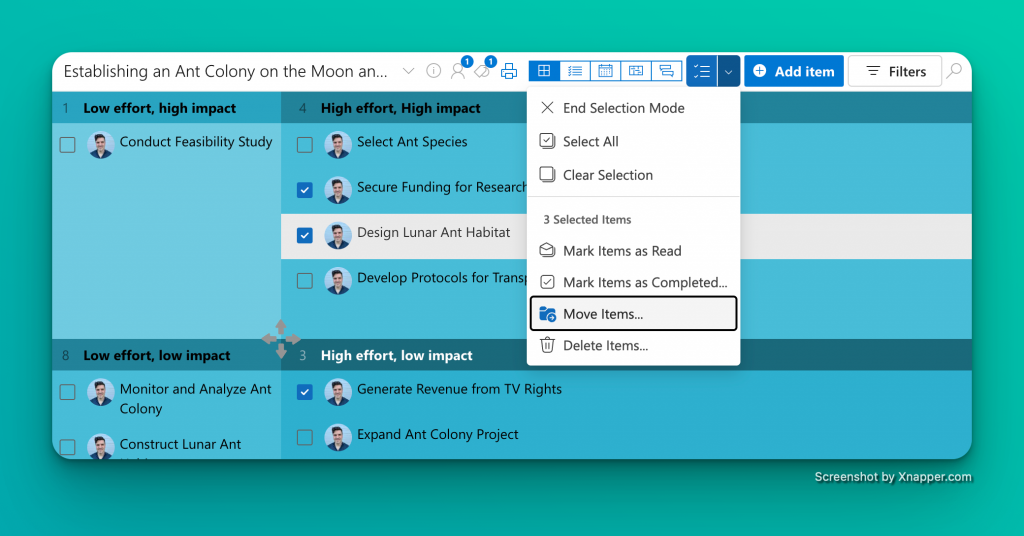Screen dimensions: 1024x536
Task: Switch to the calendar view
Action: [605, 71]
